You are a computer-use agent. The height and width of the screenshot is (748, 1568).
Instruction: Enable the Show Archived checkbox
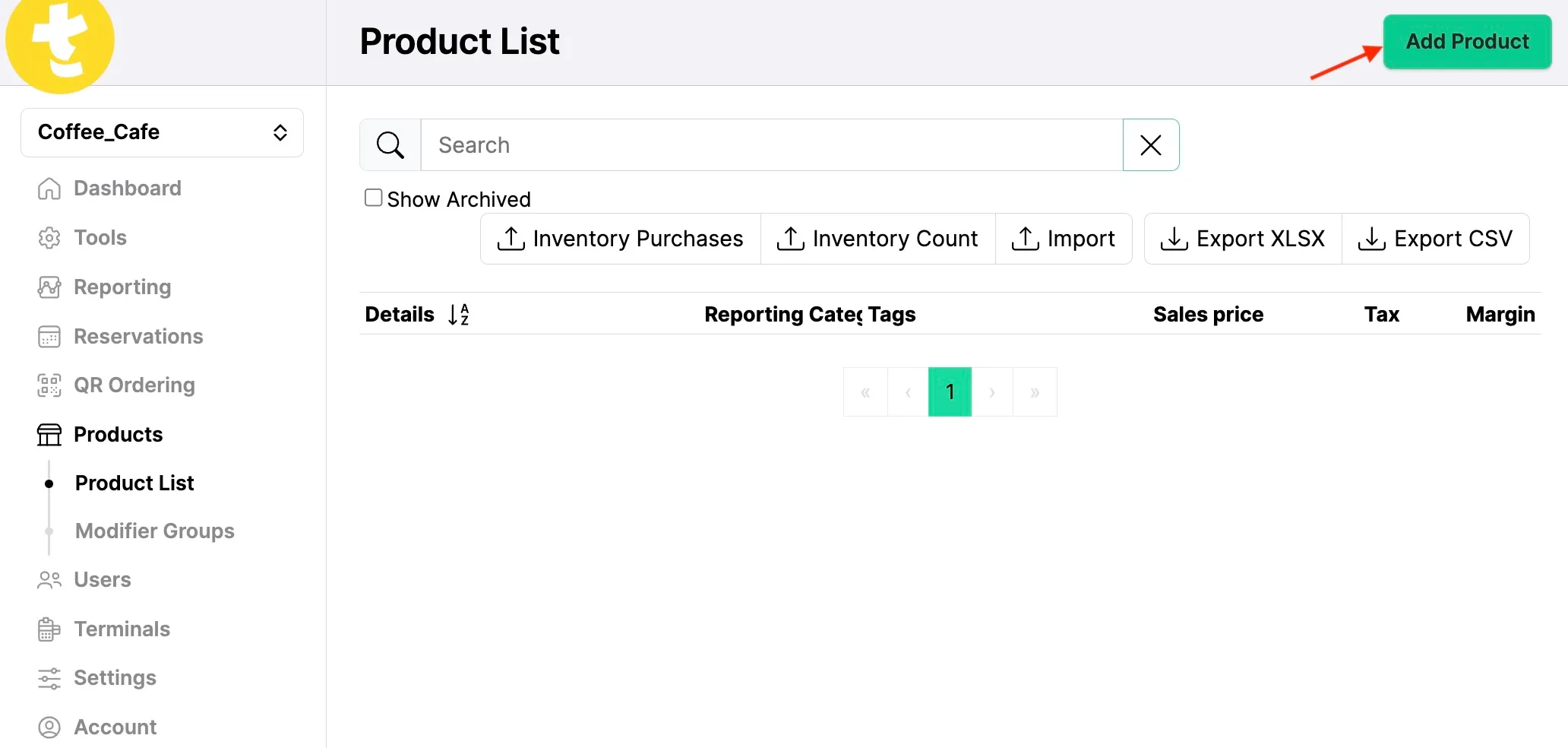[x=373, y=197]
